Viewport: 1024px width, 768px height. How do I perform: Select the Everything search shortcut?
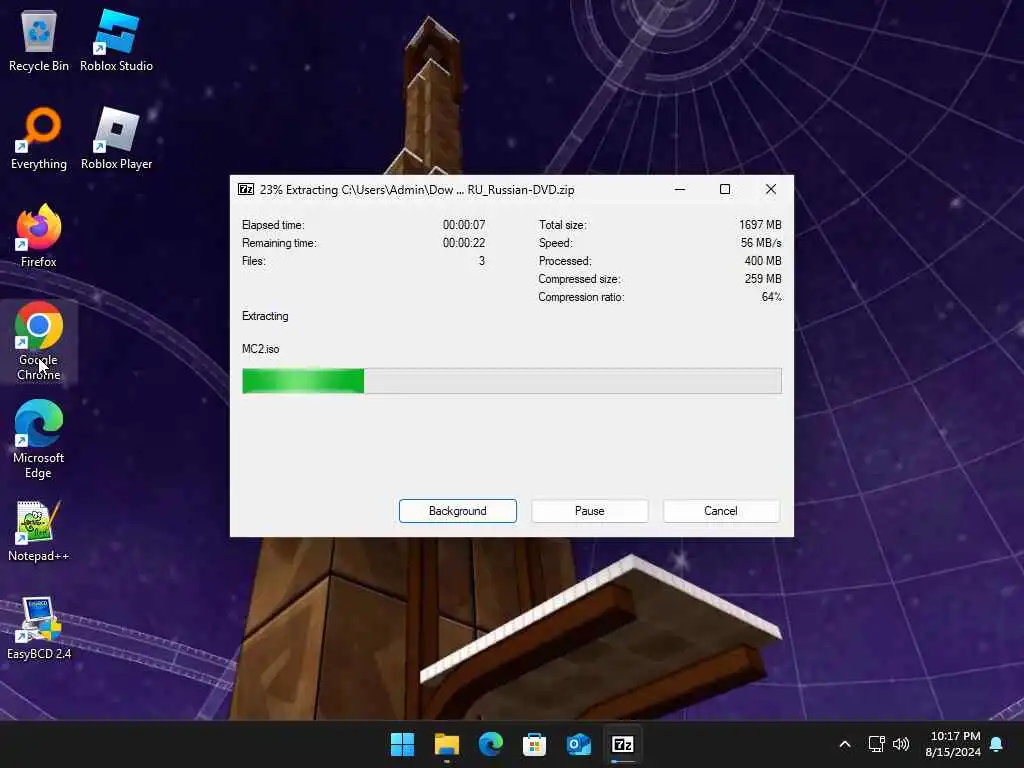tap(39, 138)
